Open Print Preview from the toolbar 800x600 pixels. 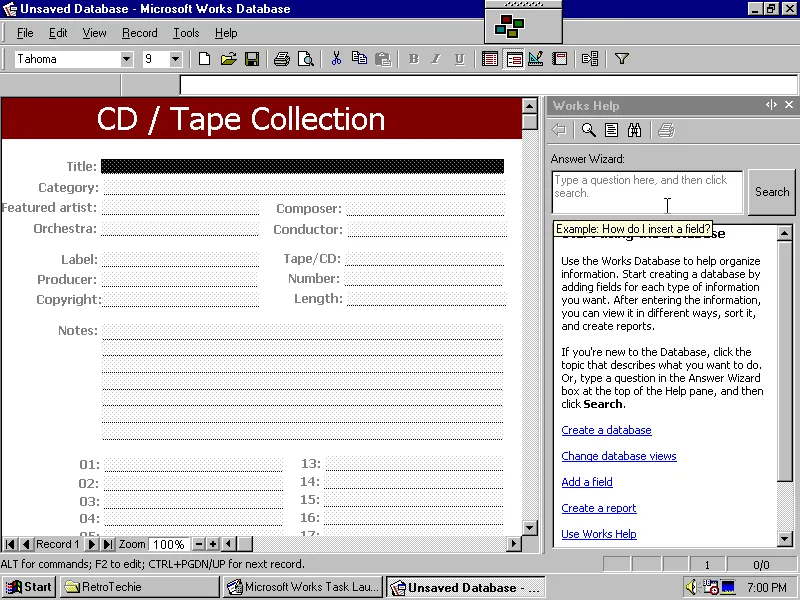306,59
